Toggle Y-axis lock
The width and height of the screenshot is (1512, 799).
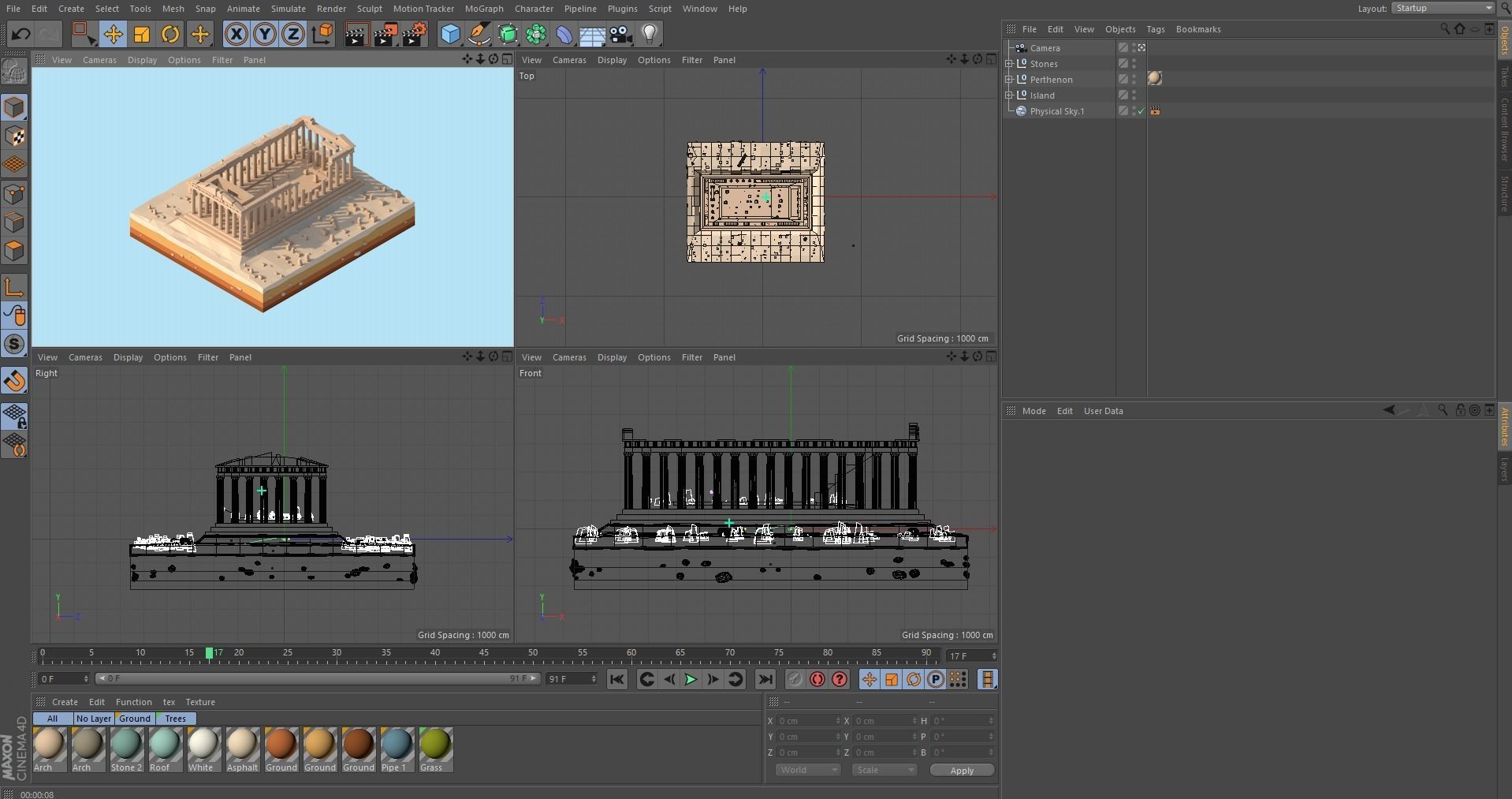265,34
